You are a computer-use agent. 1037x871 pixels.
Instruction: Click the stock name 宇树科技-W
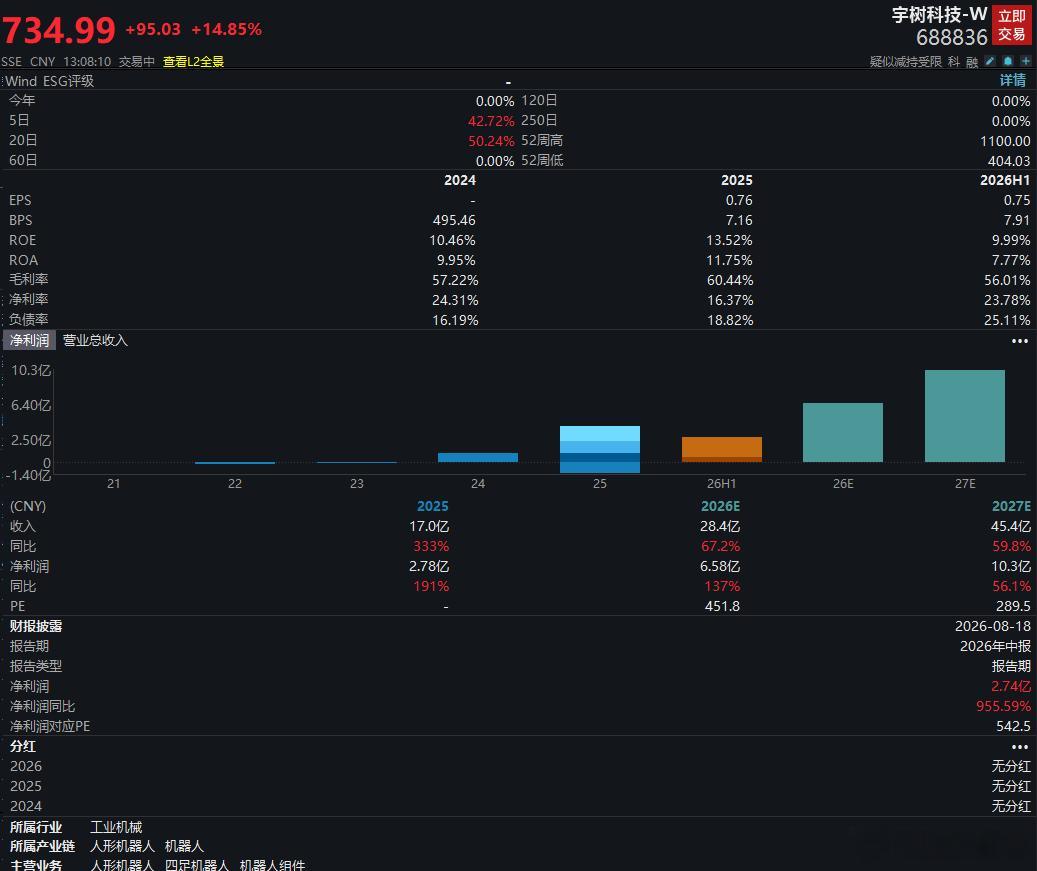tap(939, 15)
